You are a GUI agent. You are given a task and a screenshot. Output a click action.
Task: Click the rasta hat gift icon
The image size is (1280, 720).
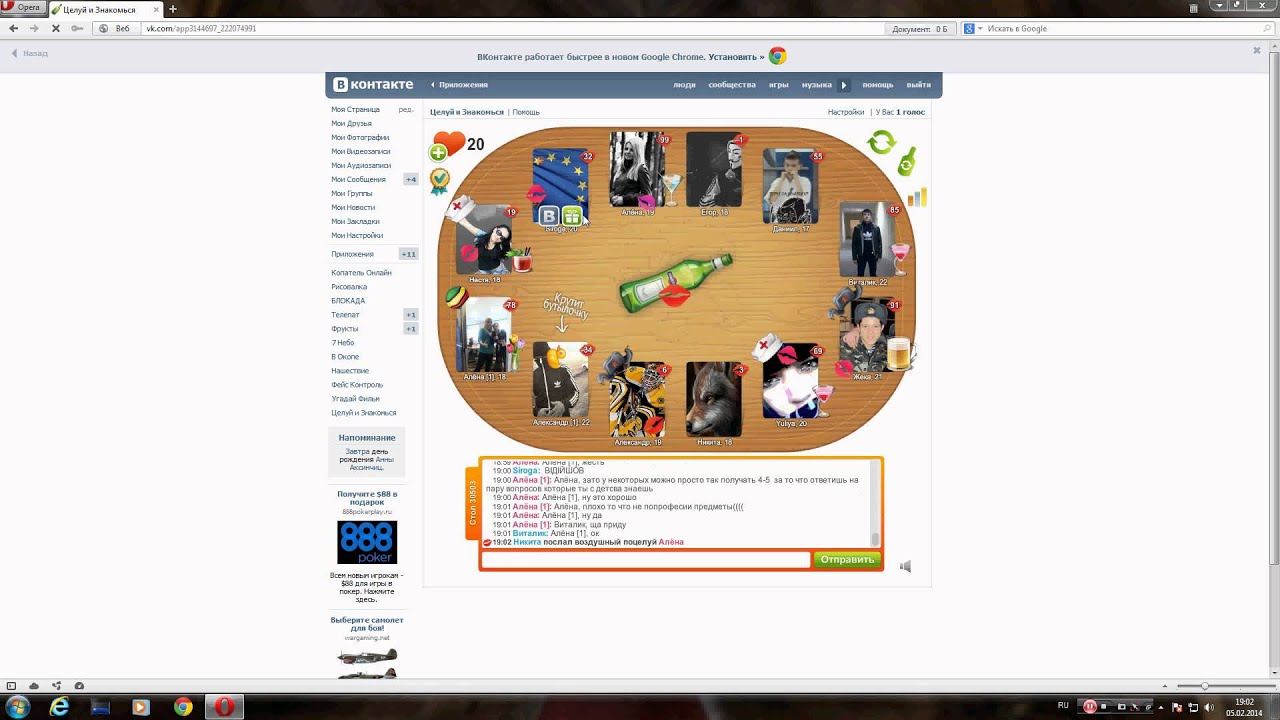pos(456,297)
